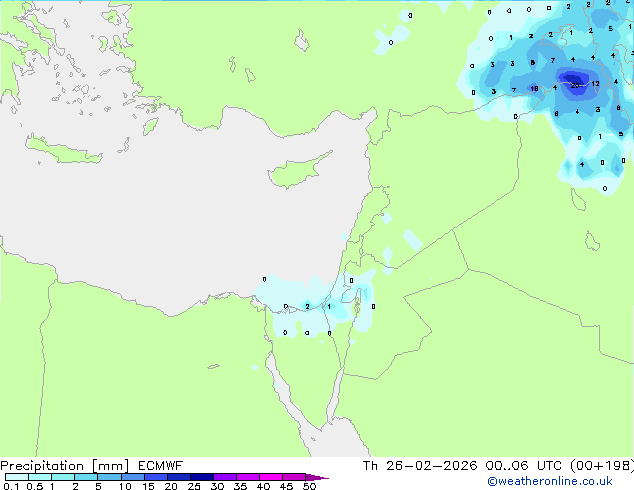Choose the 40–45 mm magenta legend swatch
Image resolution: width=634 pixels, height=490 pixels.
click(271, 477)
